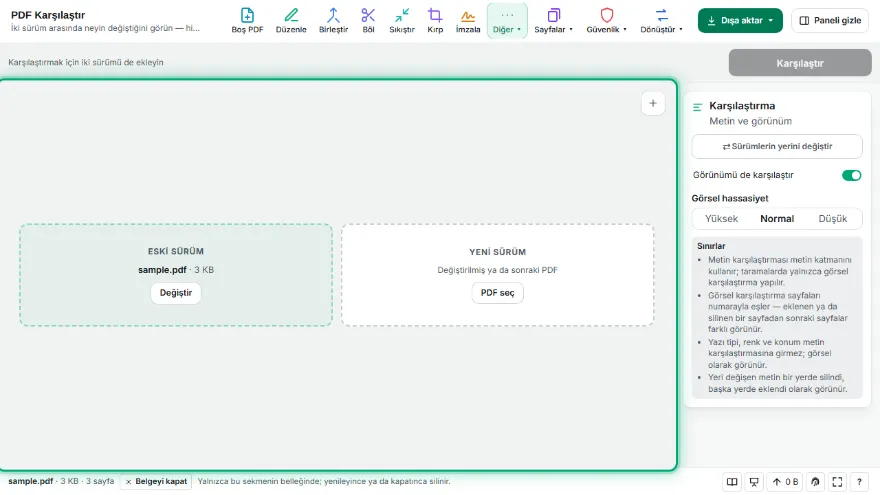The height and width of the screenshot is (495, 880).
Task: Toggle fullscreen with the expand icon
Action: pyautogui.click(x=837, y=482)
